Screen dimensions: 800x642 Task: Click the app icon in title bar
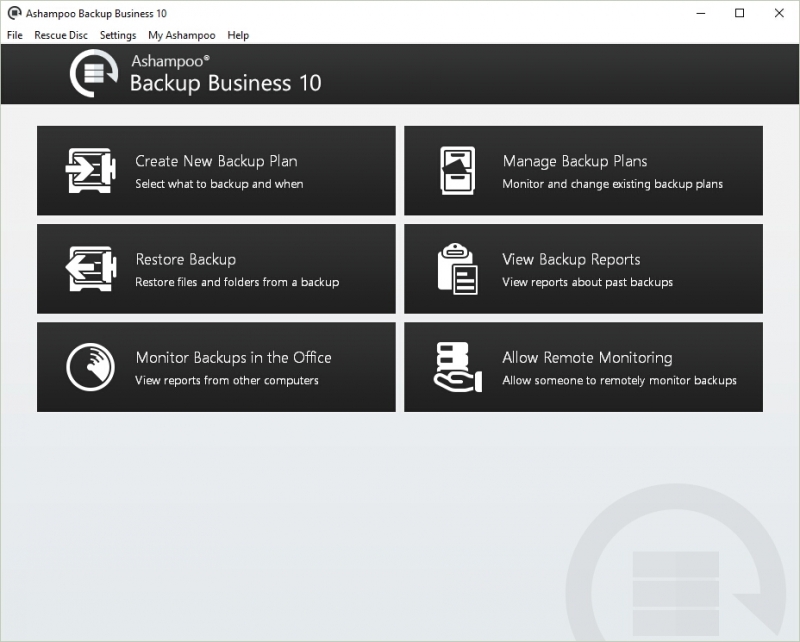pos(14,13)
